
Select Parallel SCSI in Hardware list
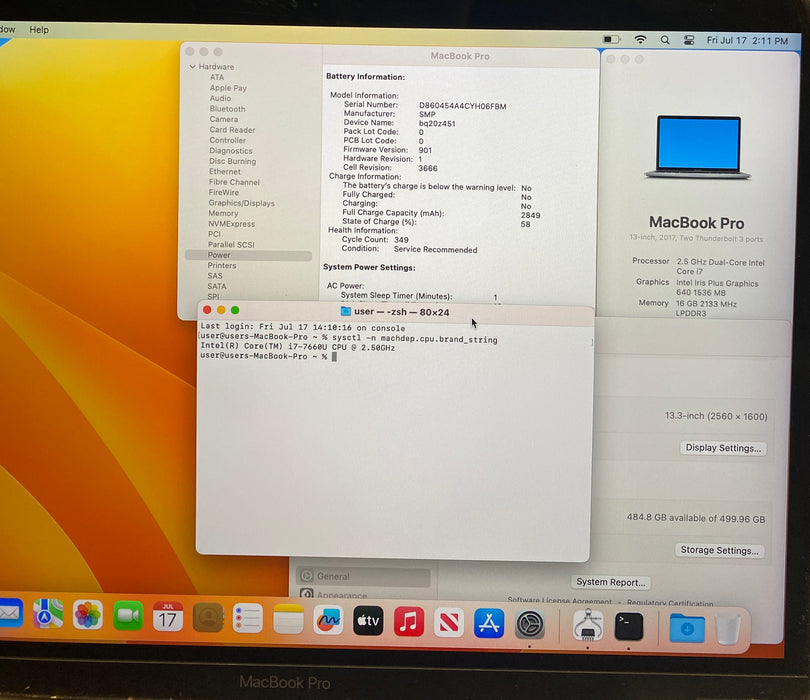pos(231,244)
